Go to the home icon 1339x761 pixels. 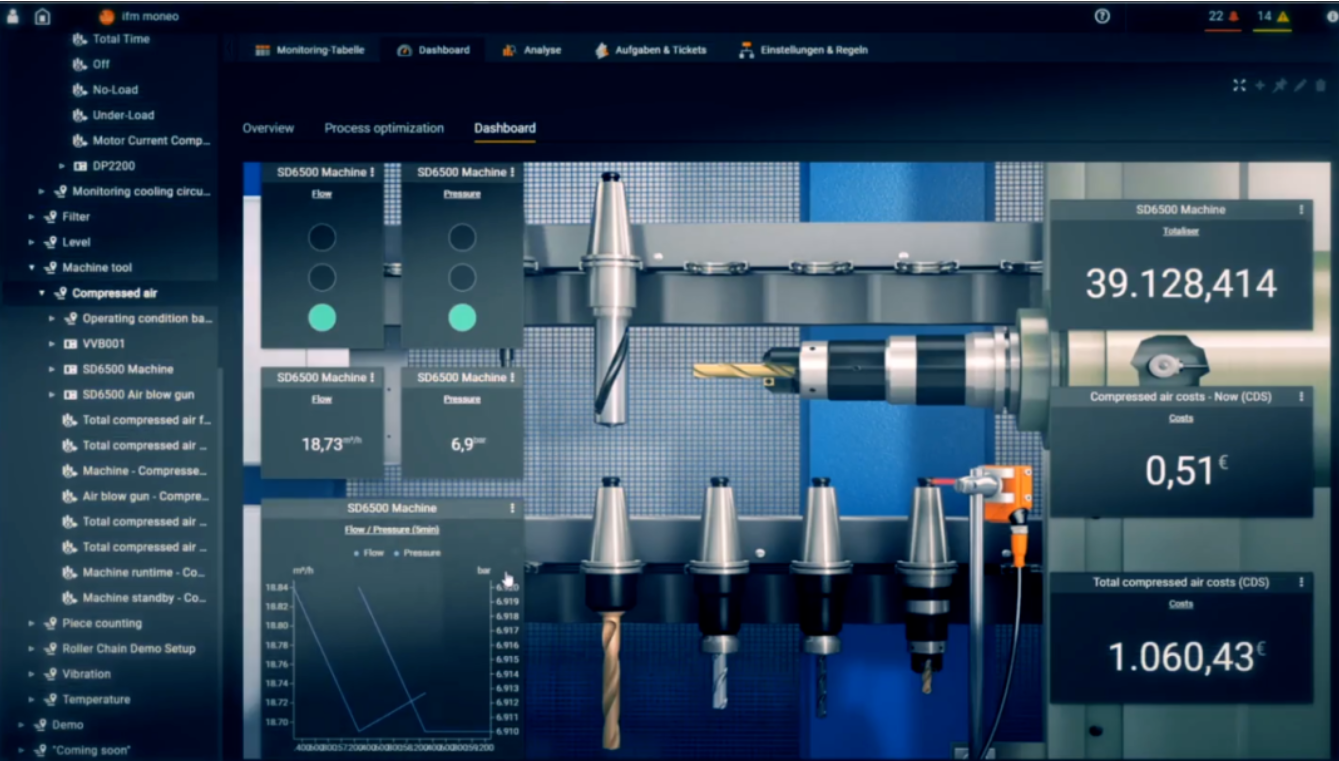[42, 16]
